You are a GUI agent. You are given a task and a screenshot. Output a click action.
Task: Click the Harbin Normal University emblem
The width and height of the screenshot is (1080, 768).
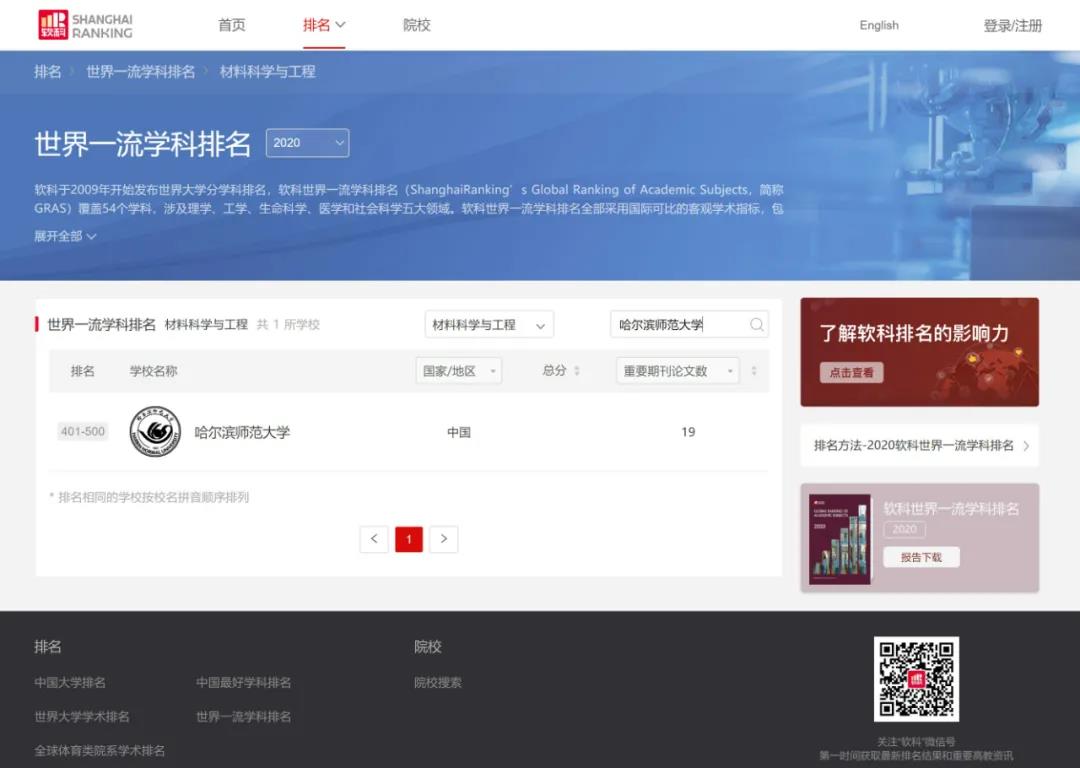pos(155,432)
